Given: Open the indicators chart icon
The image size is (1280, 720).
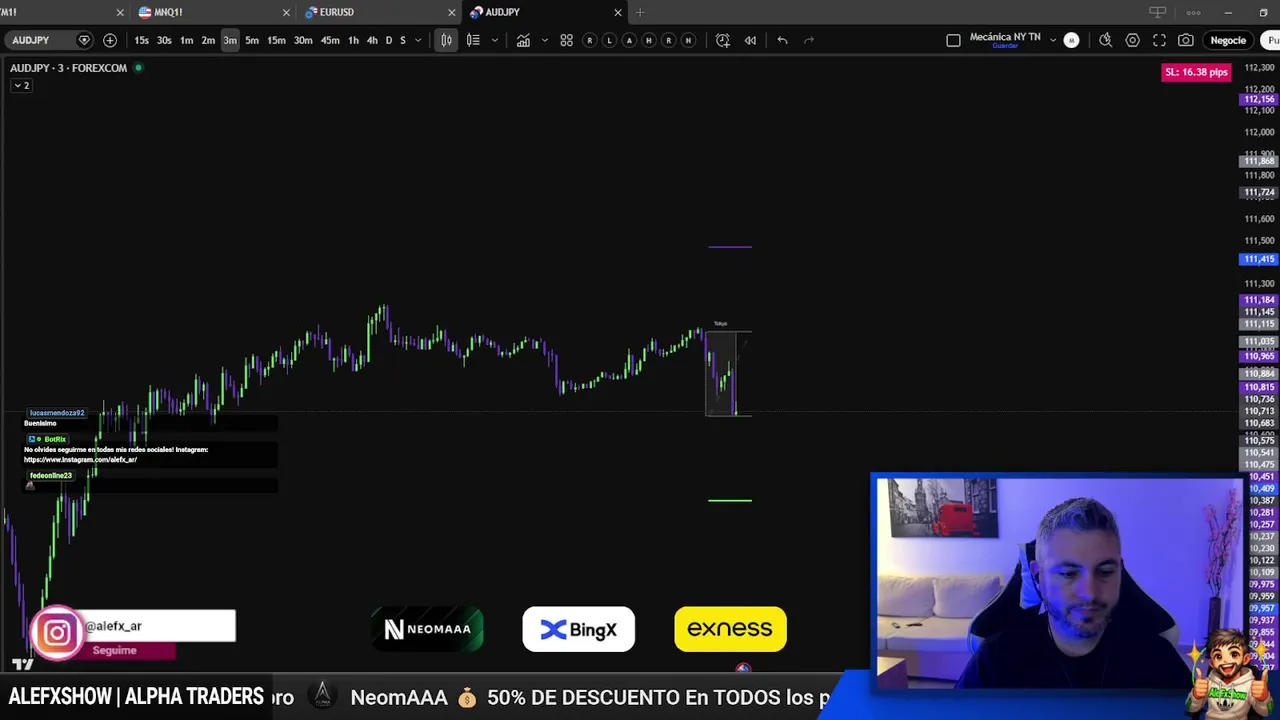Looking at the screenshot, I should [523, 40].
